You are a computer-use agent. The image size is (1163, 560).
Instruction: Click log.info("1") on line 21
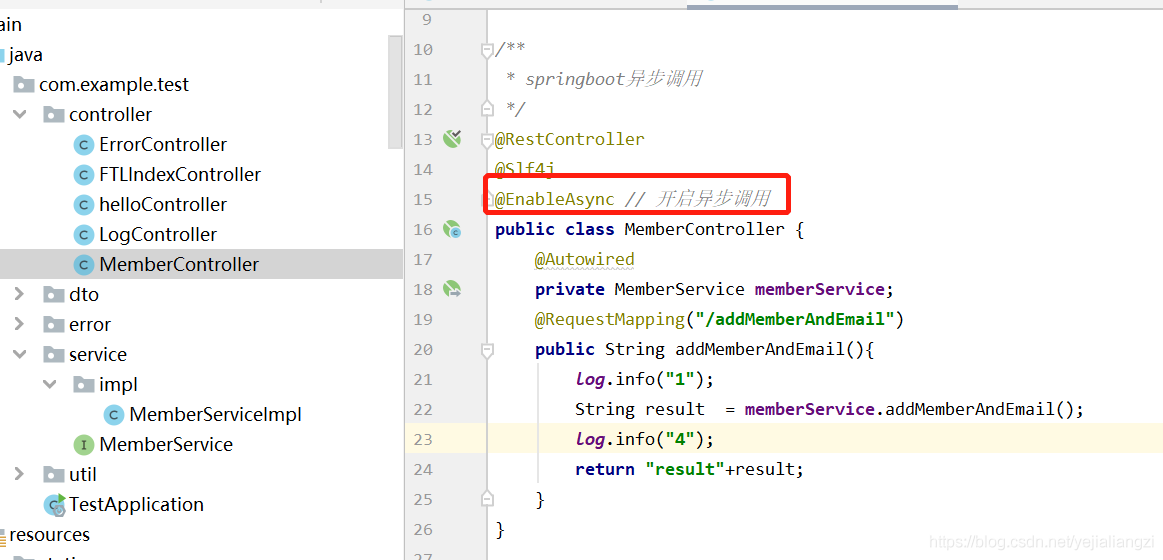coord(644,380)
